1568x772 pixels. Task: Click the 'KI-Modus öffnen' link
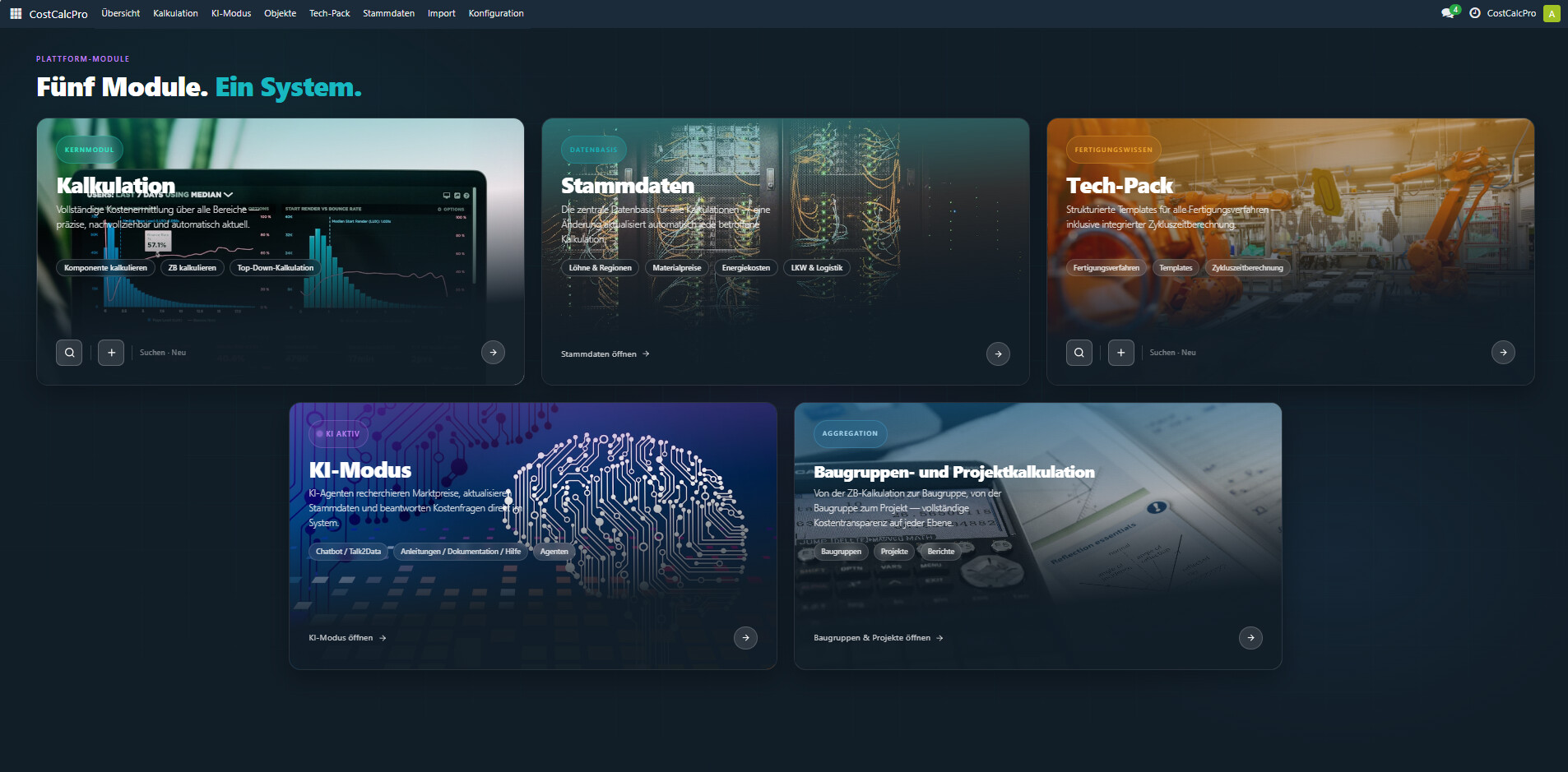[x=347, y=638]
